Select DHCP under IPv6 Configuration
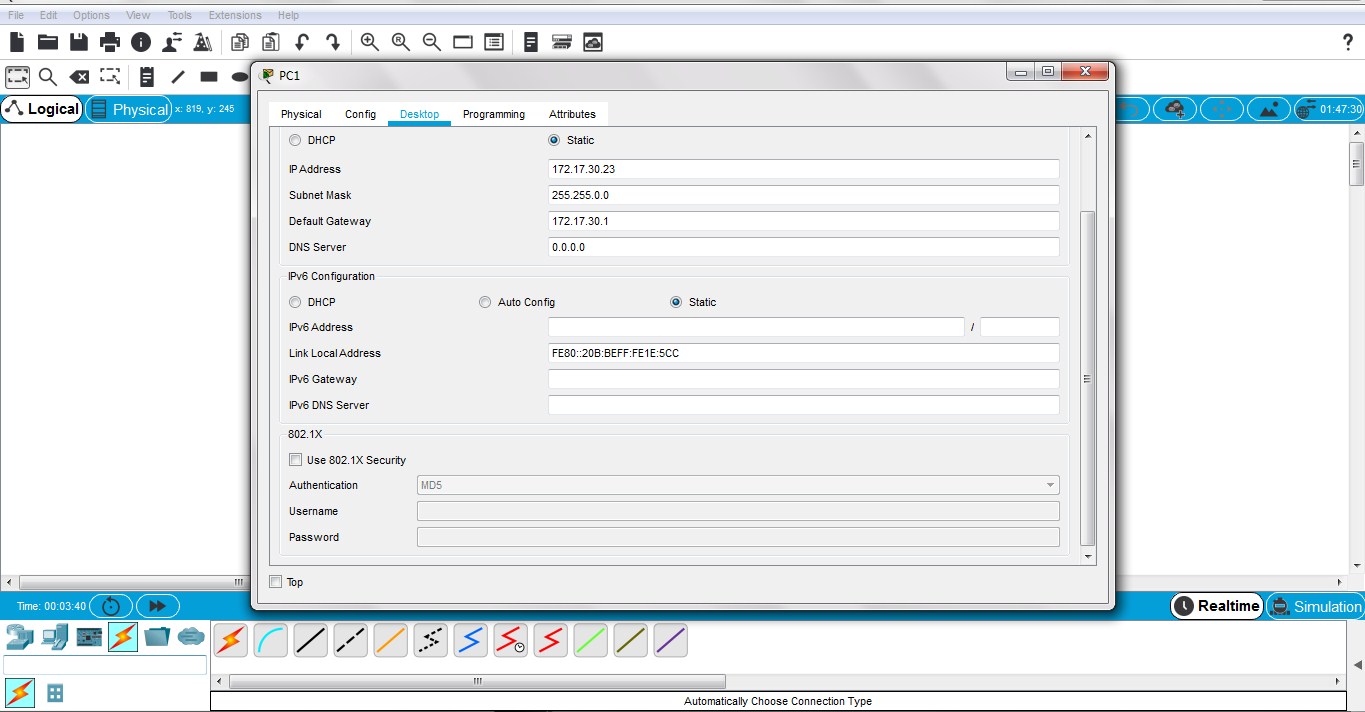This screenshot has height=712, width=1365. click(x=295, y=302)
